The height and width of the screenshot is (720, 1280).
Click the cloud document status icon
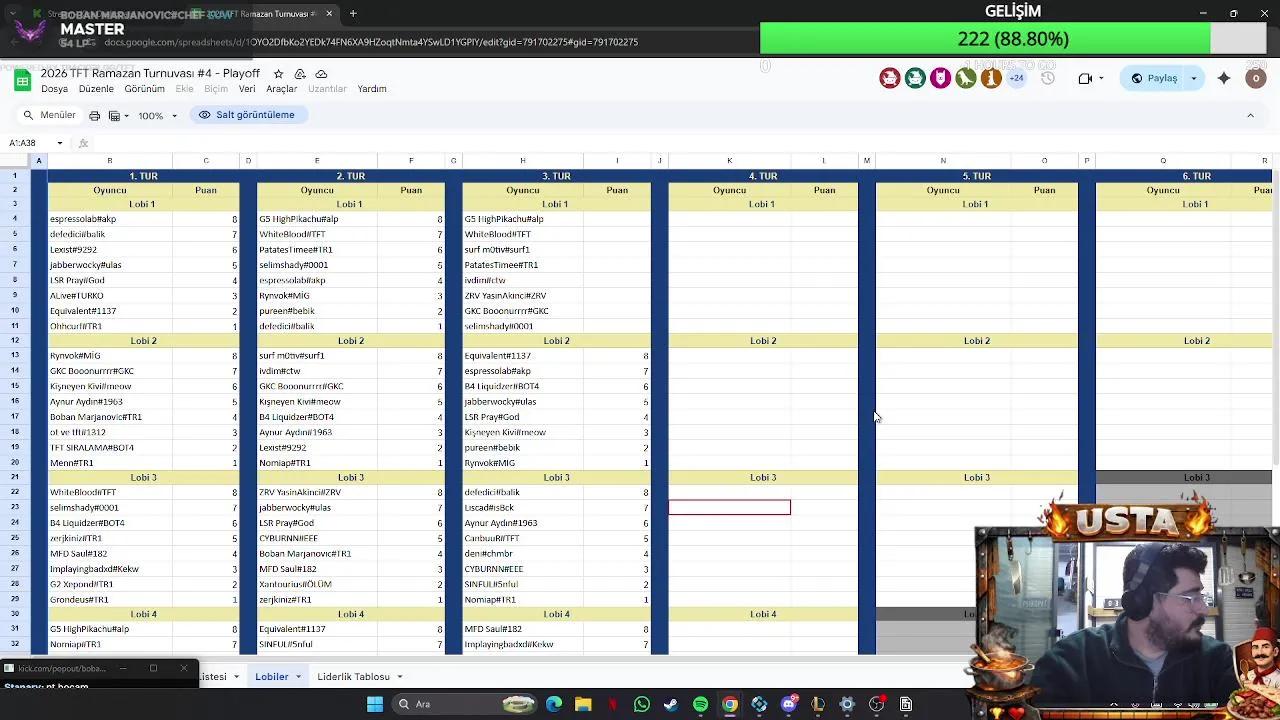coord(321,74)
